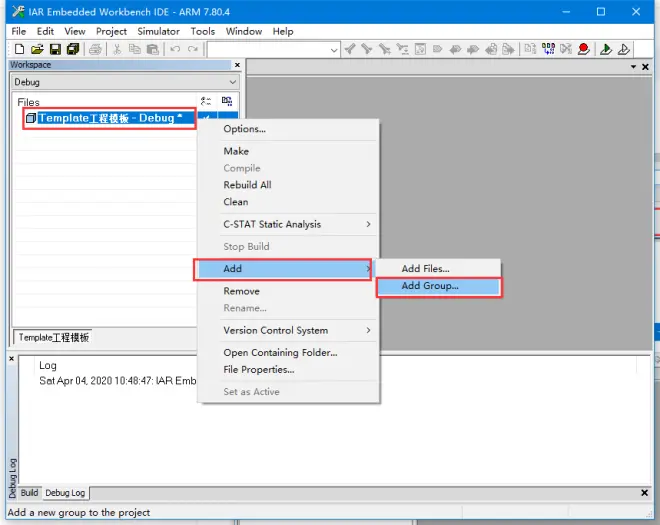Viewport: 660px width, 525px height.
Task: Select Template工程模板 - Debug project node
Action: [x=109, y=118]
